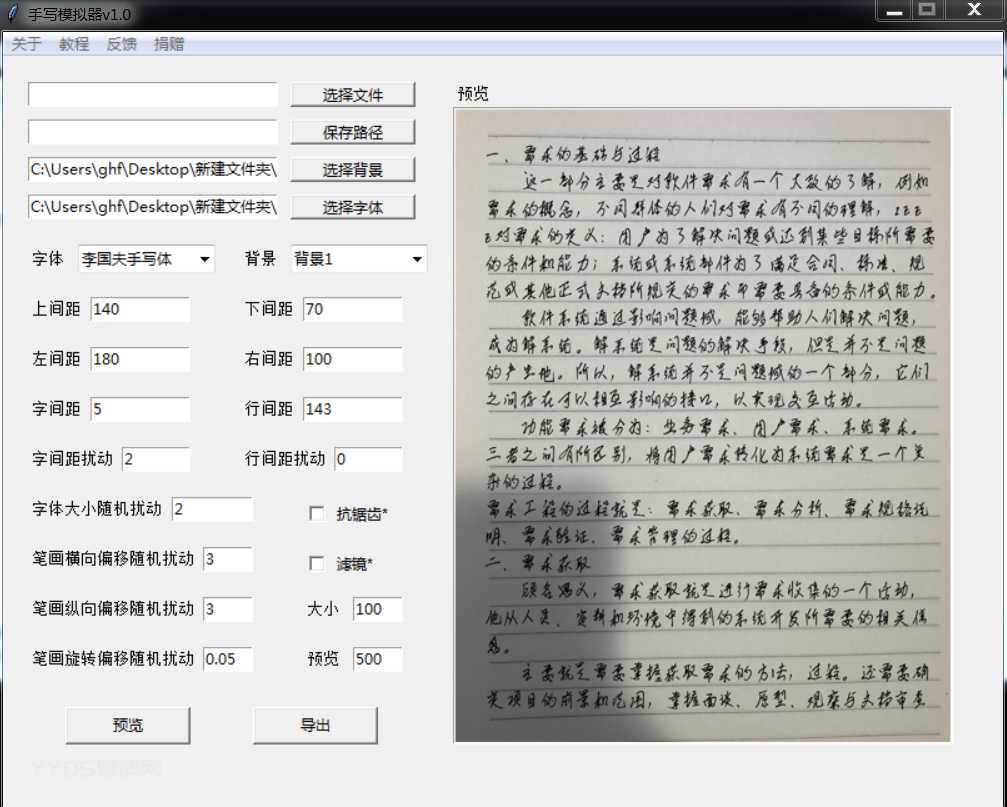
Task: Click the 保存路径 button
Action: pyautogui.click(x=352, y=132)
